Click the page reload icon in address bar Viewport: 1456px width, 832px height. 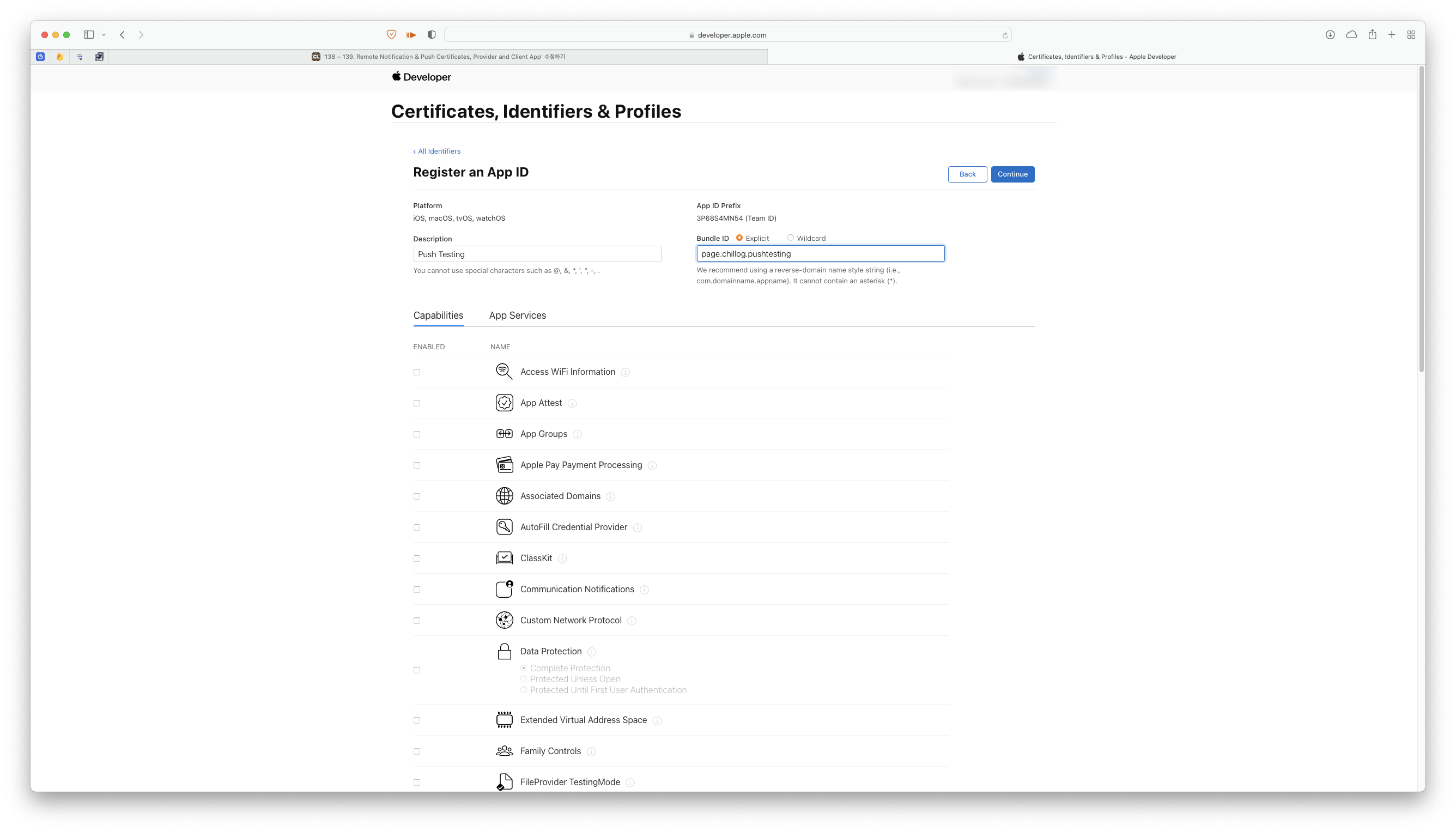1005,35
